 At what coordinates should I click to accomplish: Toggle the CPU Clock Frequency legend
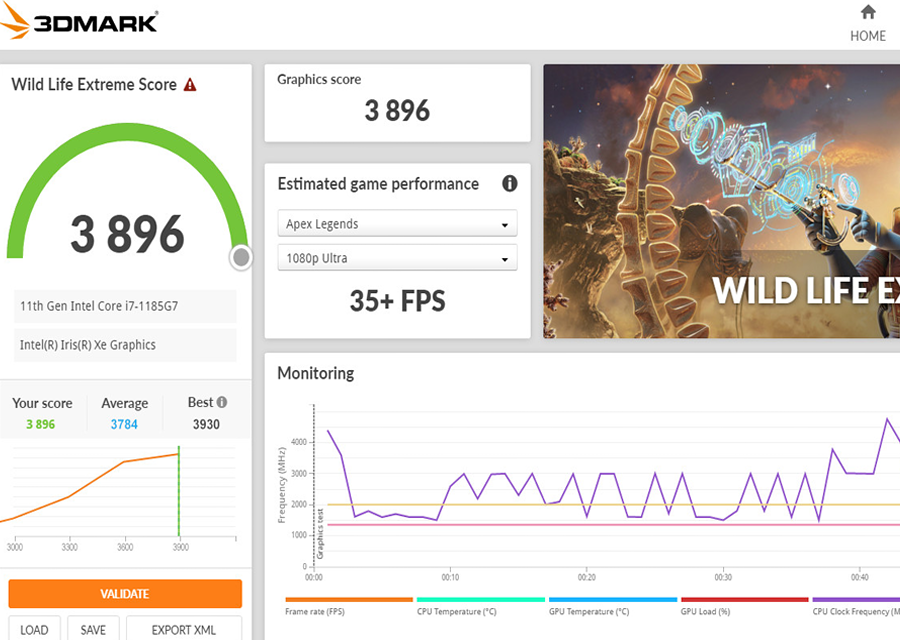click(x=856, y=607)
